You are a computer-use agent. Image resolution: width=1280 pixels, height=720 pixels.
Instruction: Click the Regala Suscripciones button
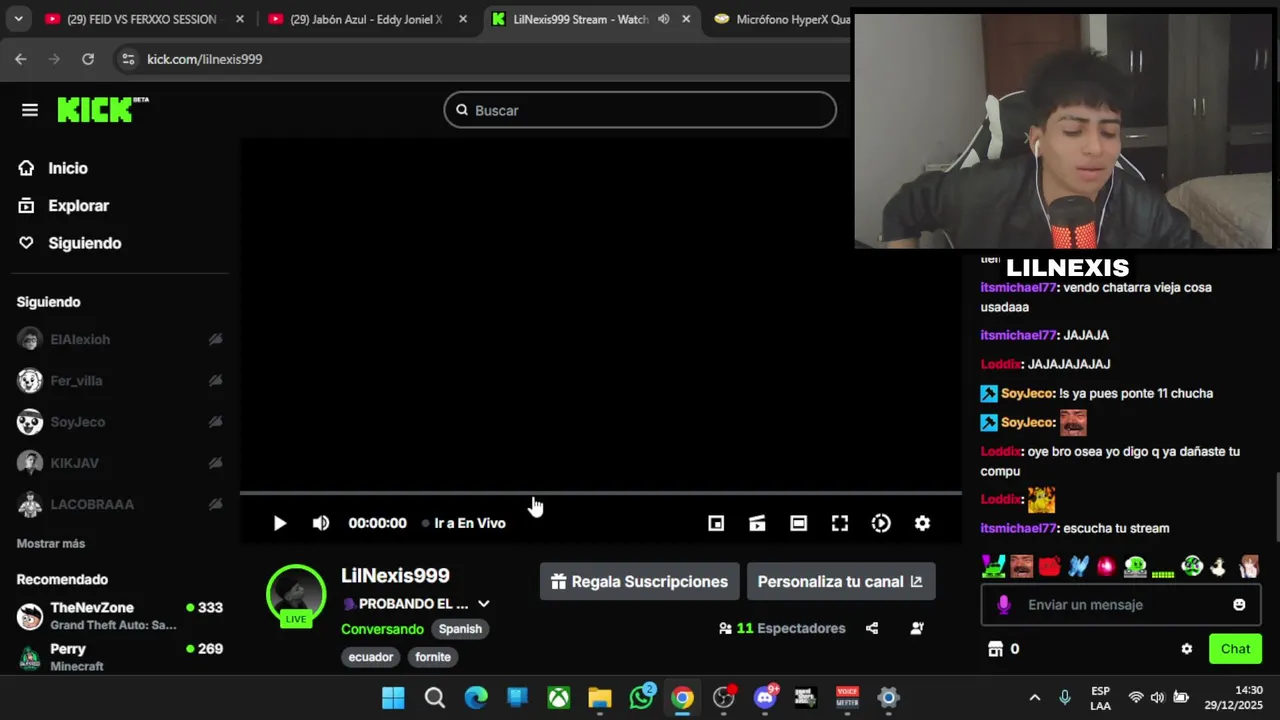point(640,581)
